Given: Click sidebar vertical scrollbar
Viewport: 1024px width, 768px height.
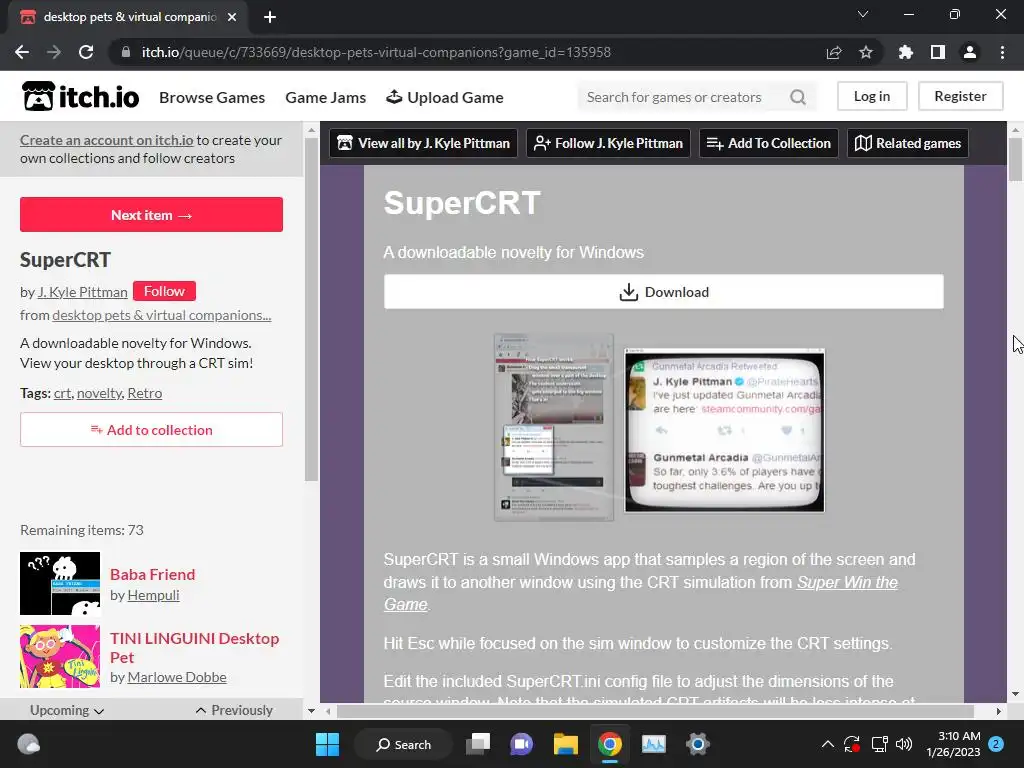Looking at the screenshot, I should [x=311, y=310].
